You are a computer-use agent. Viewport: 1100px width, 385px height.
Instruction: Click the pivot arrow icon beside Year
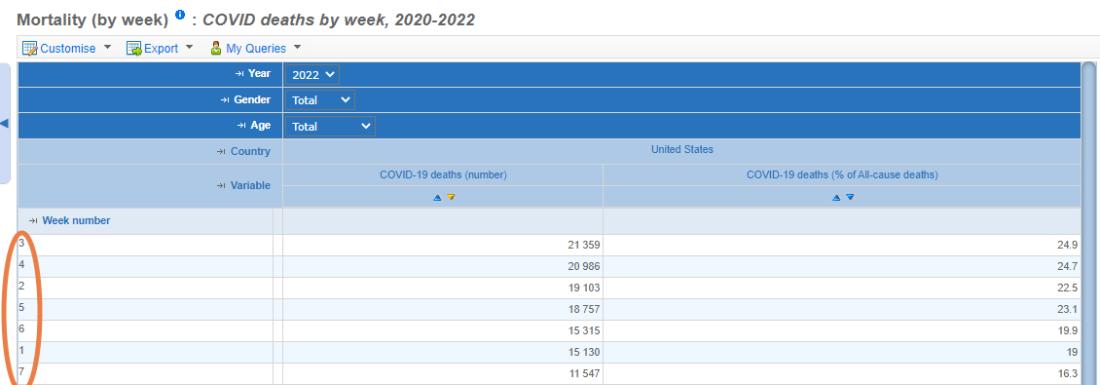point(240,74)
